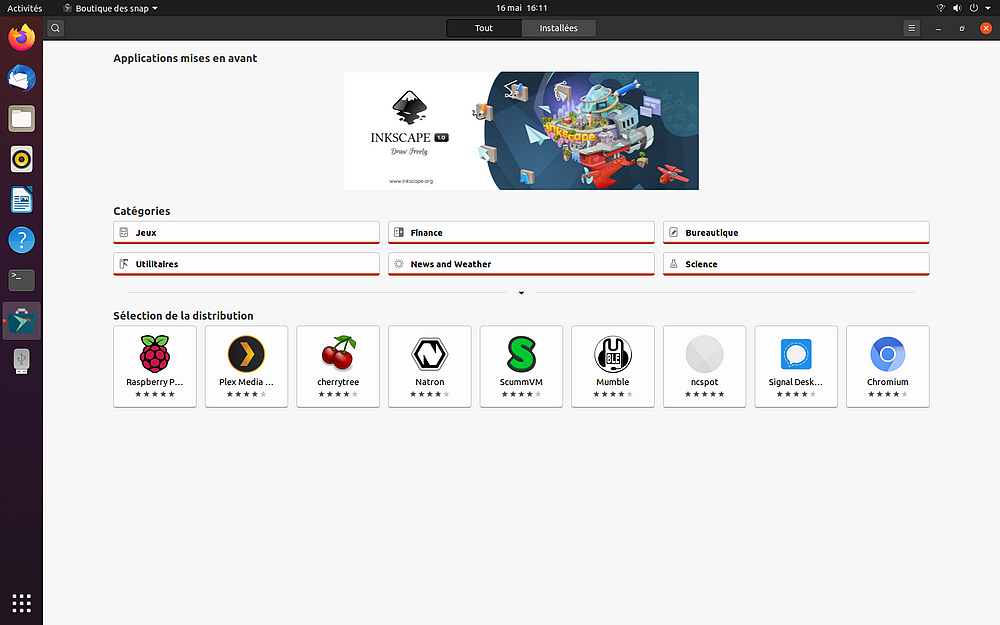Click the Utilitaires category icon

(124, 264)
